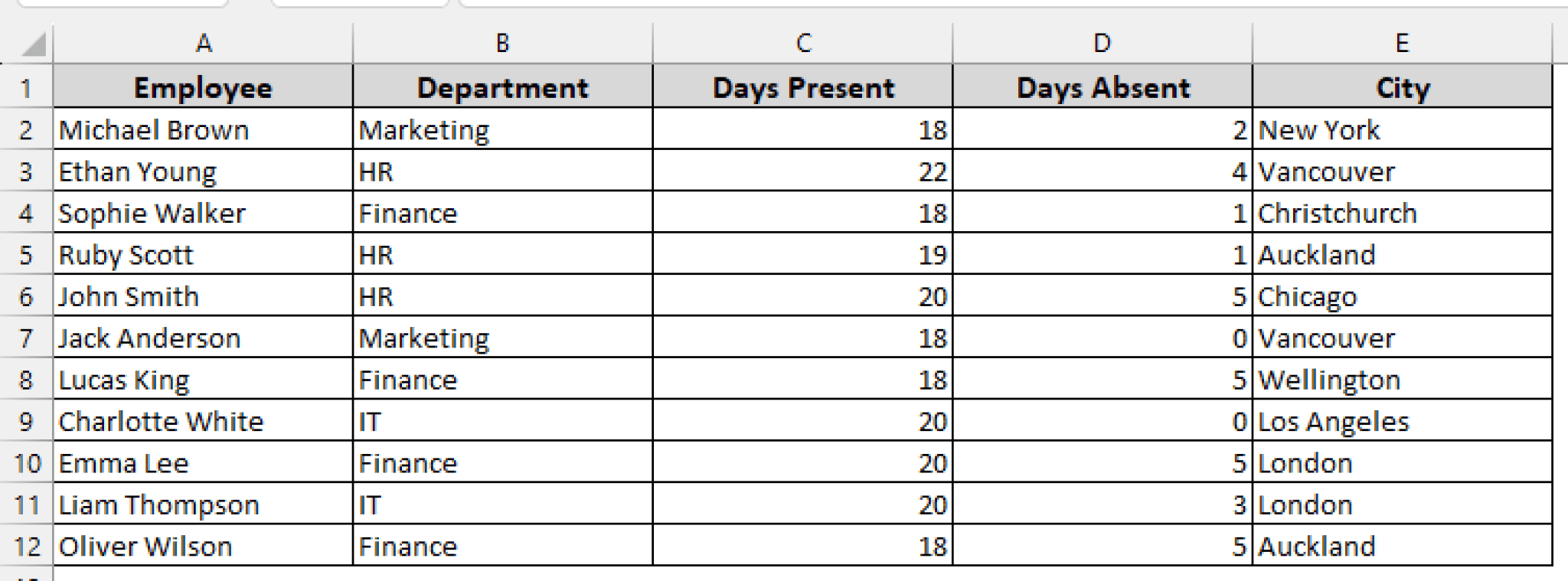Select row 5 header
Image resolution: width=1568 pixels, height=581 pixels.
(26, 255)
